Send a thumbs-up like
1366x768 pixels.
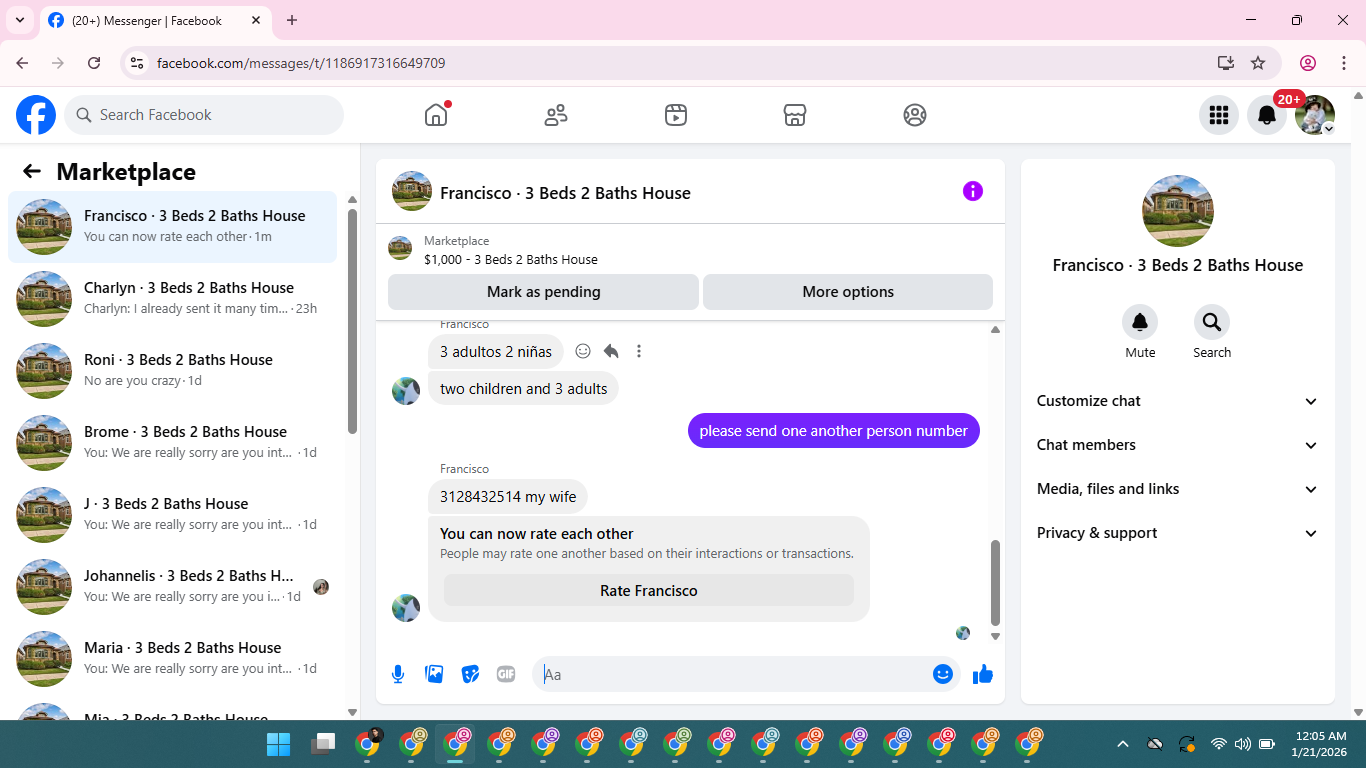coord(983,674)
